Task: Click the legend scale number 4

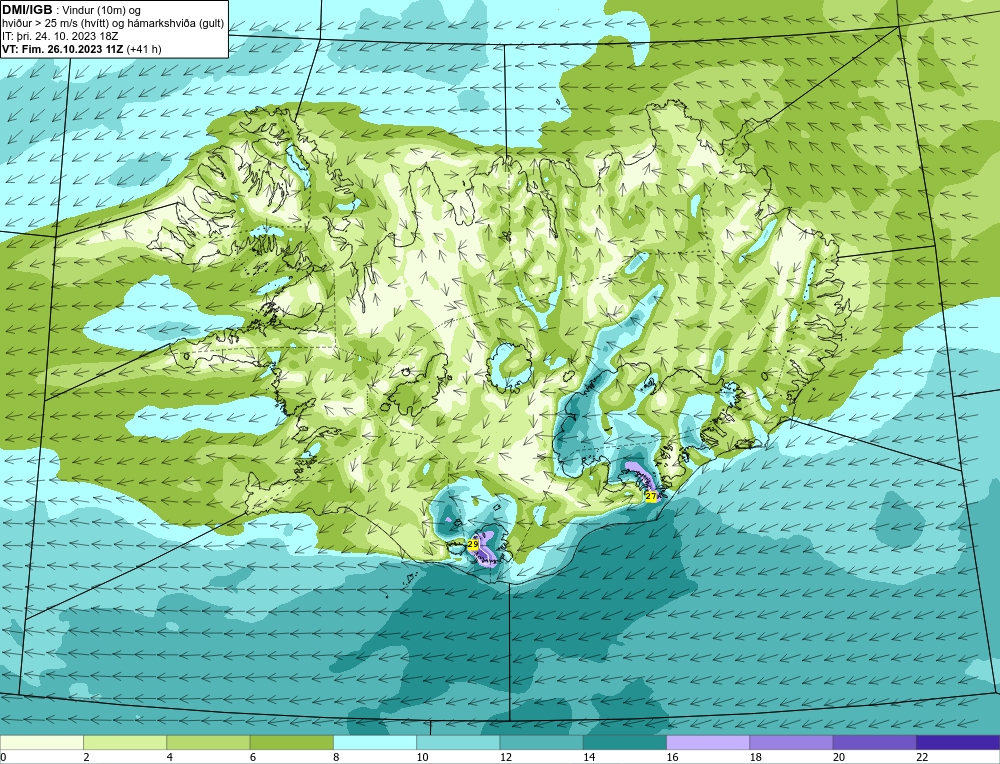Action: pos(170,757)
